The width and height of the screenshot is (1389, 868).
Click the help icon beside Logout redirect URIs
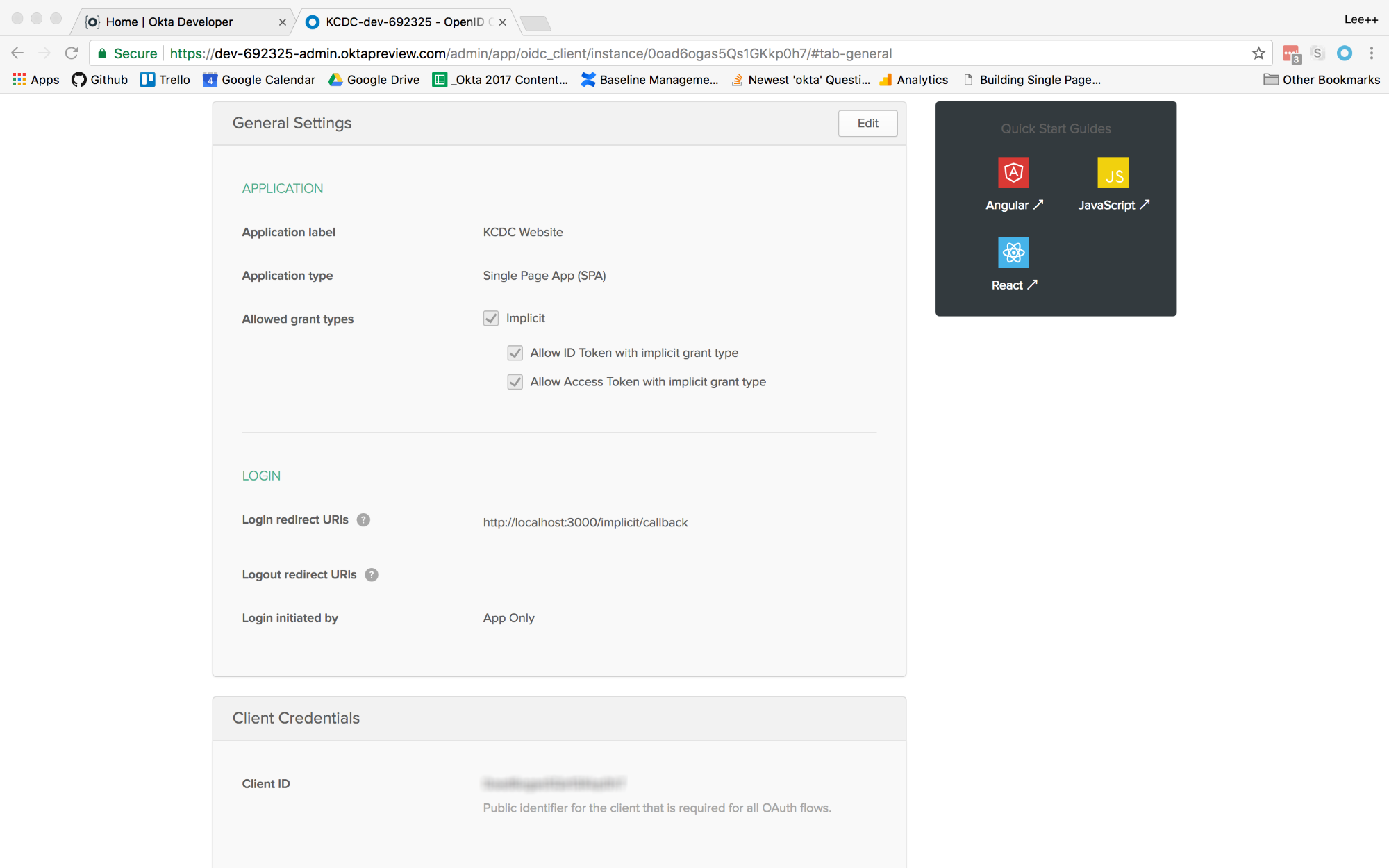(x=372, y=574)
